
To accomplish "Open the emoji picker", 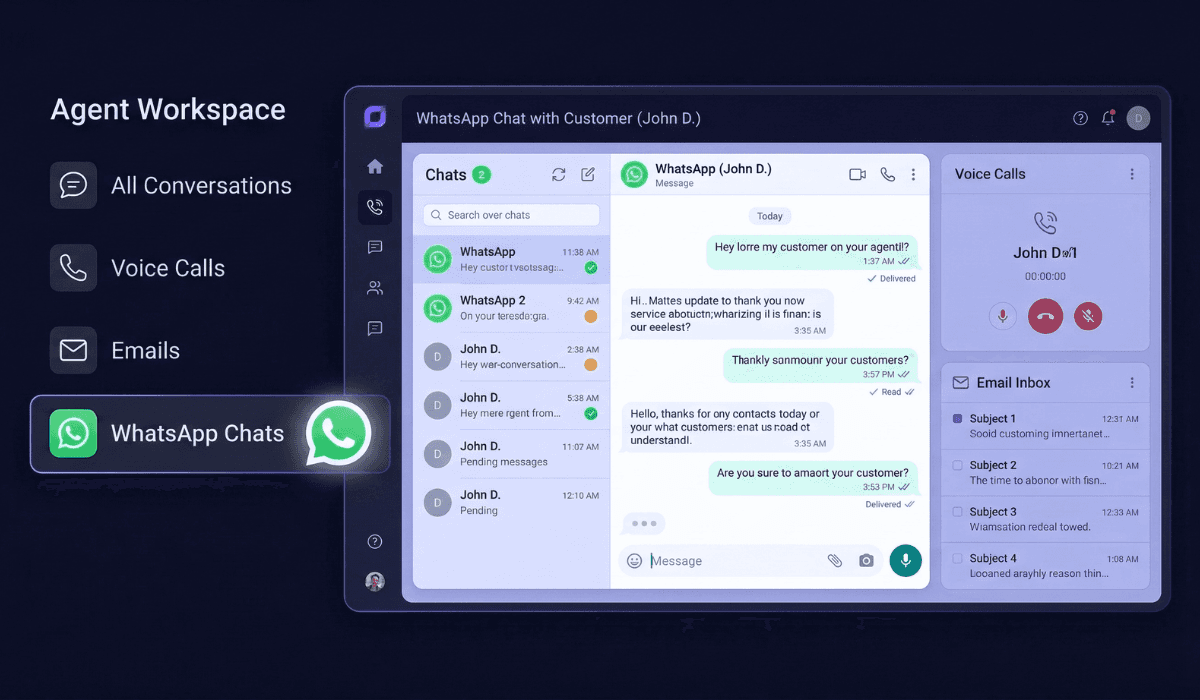I will click(634, 561).
